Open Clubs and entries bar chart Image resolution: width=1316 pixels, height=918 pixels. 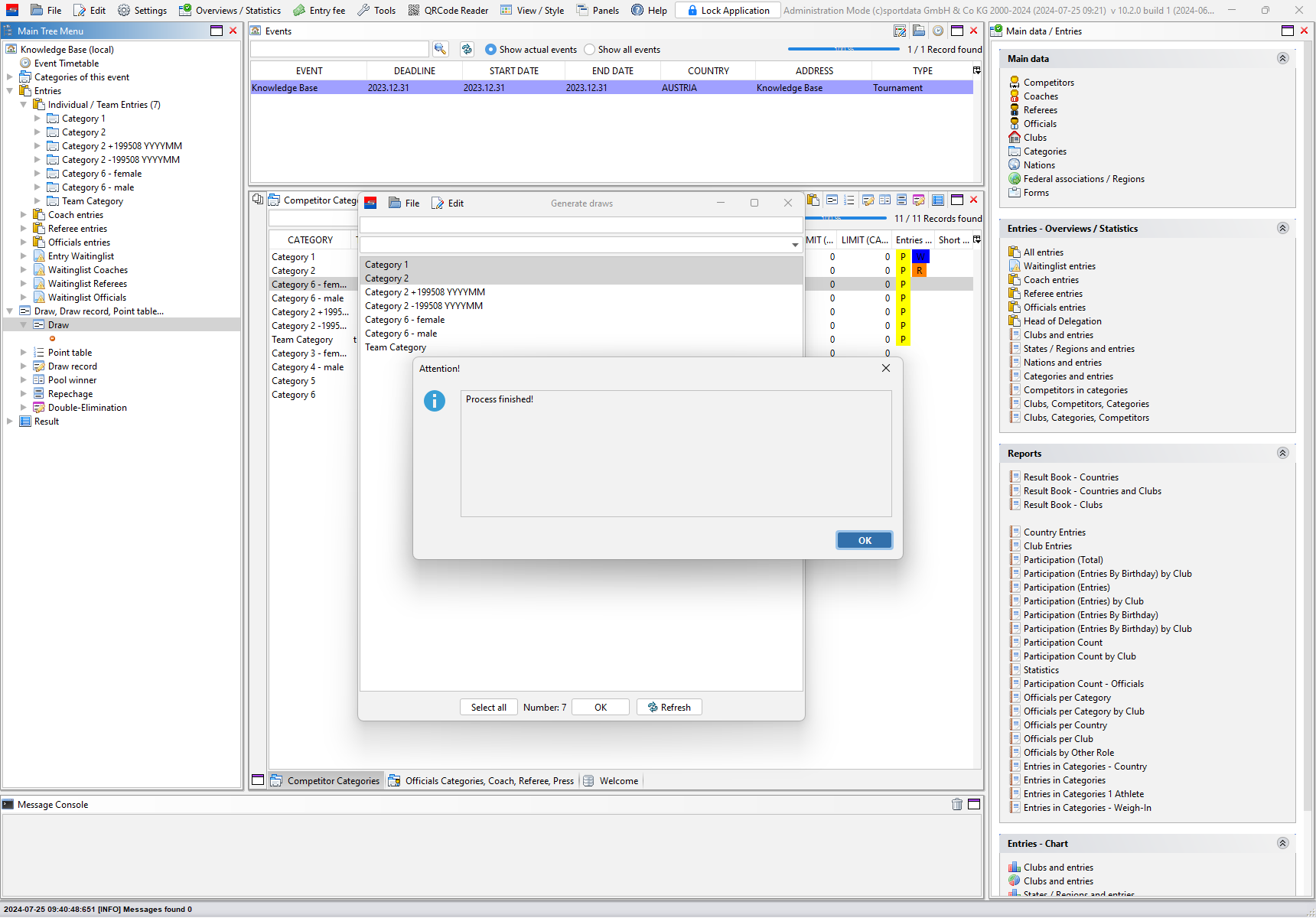[1058, 868]
